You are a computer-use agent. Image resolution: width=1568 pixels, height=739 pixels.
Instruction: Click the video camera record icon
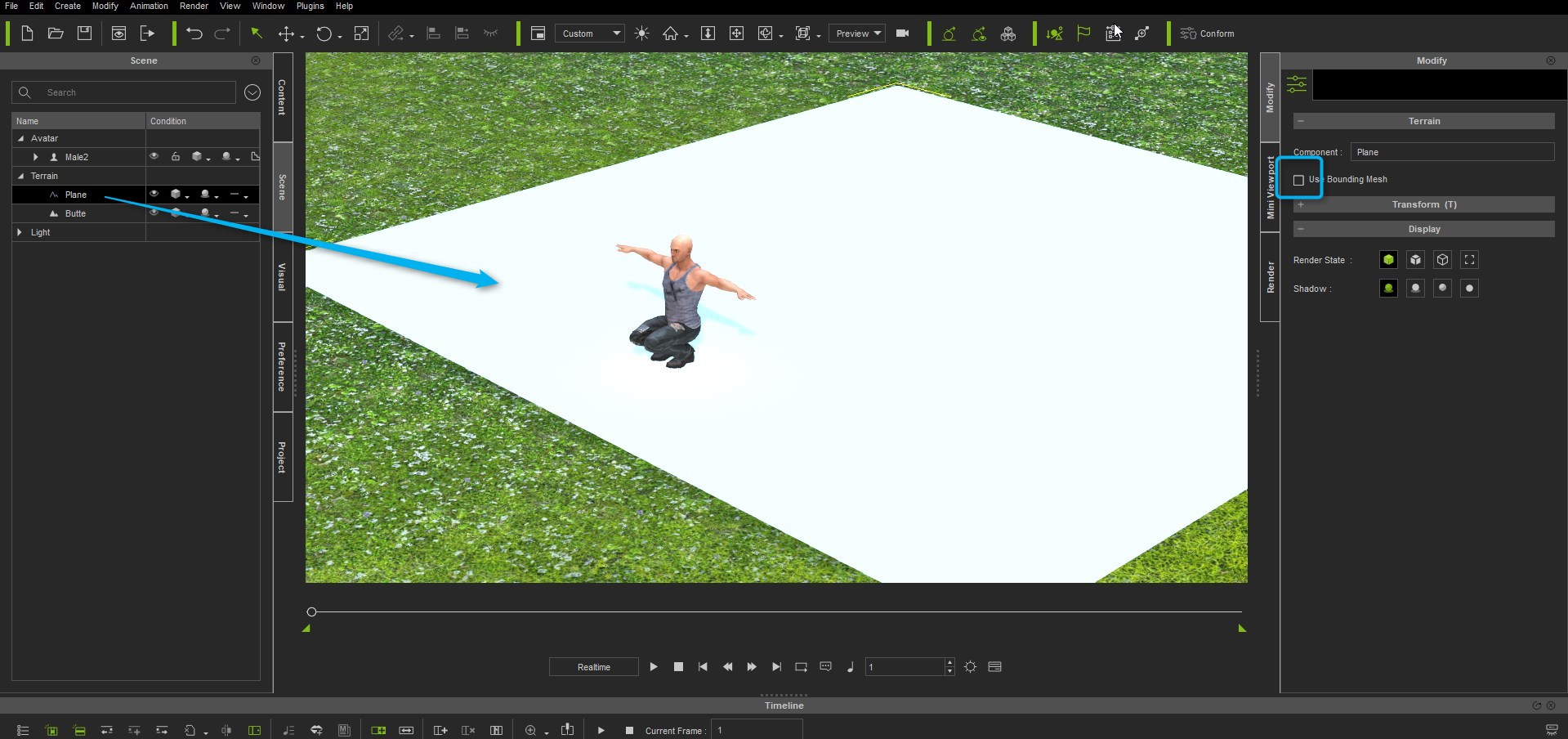tap(903, 34)
